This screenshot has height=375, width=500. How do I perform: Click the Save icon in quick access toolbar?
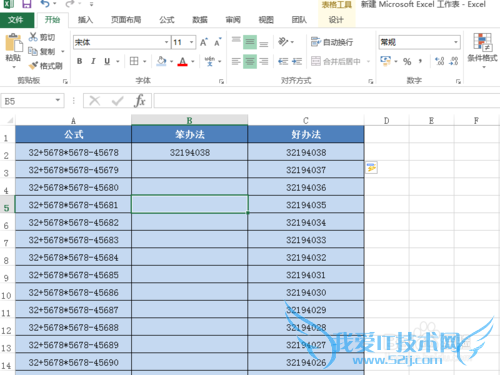27,4
